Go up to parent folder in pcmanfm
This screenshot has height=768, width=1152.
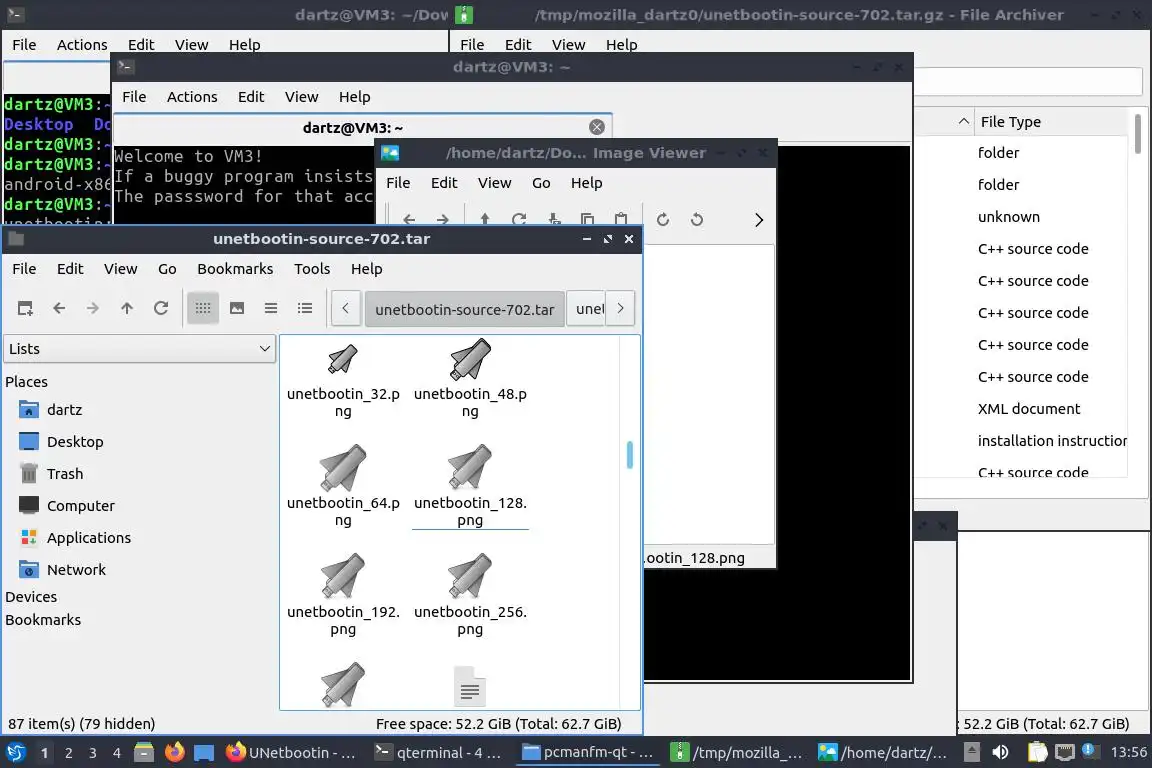click(126, 308)
